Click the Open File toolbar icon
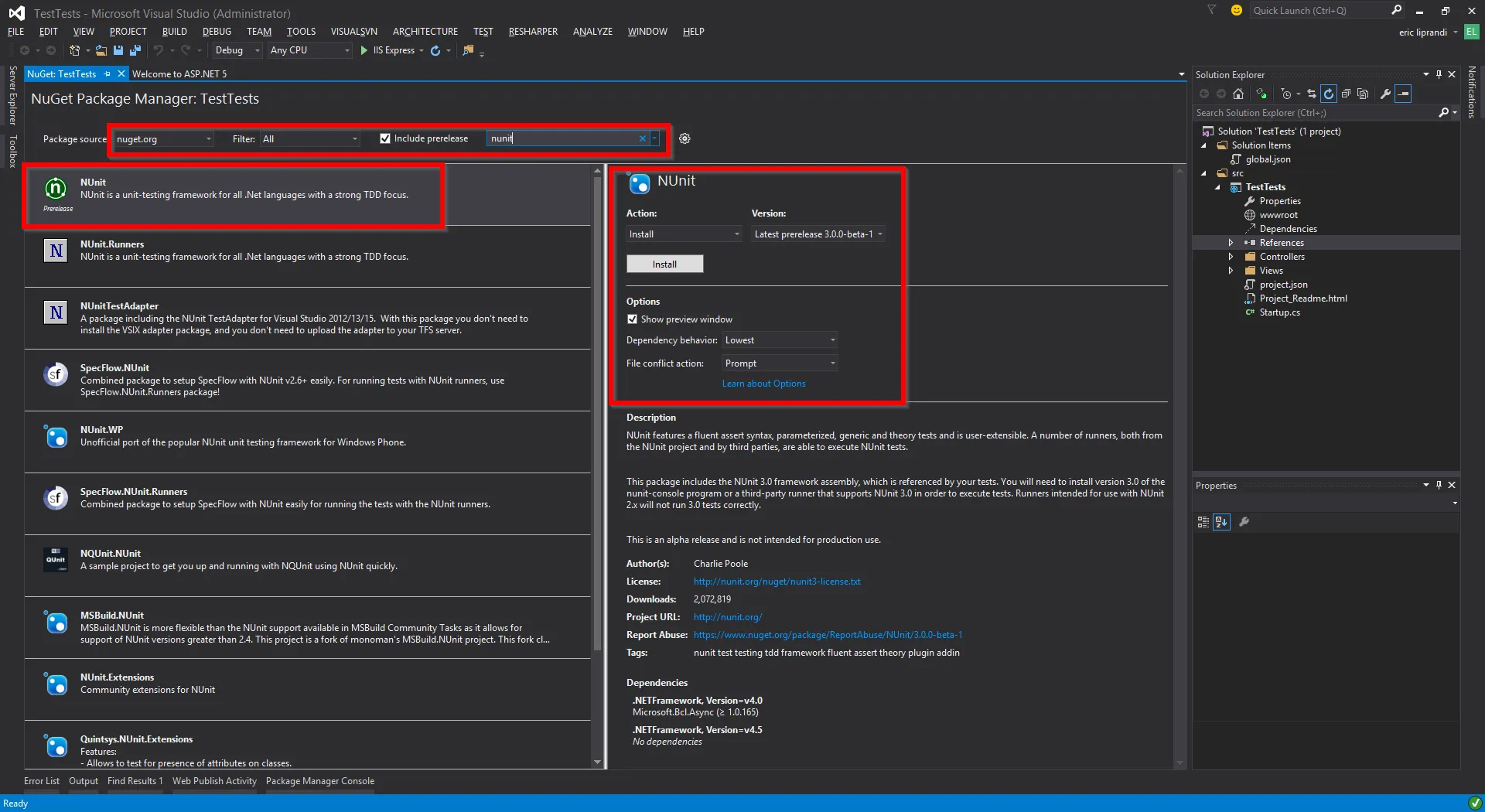This screenshot has height=812, width=1485. [x=101, y=50]
